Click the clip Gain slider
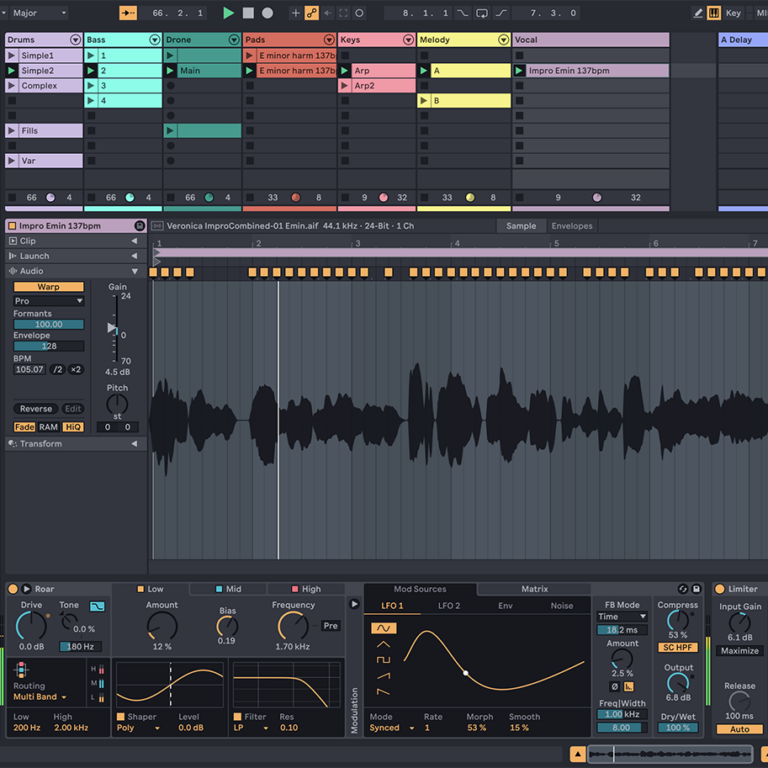This screenshot has width=768, height=768. click(x=112, y=328)
